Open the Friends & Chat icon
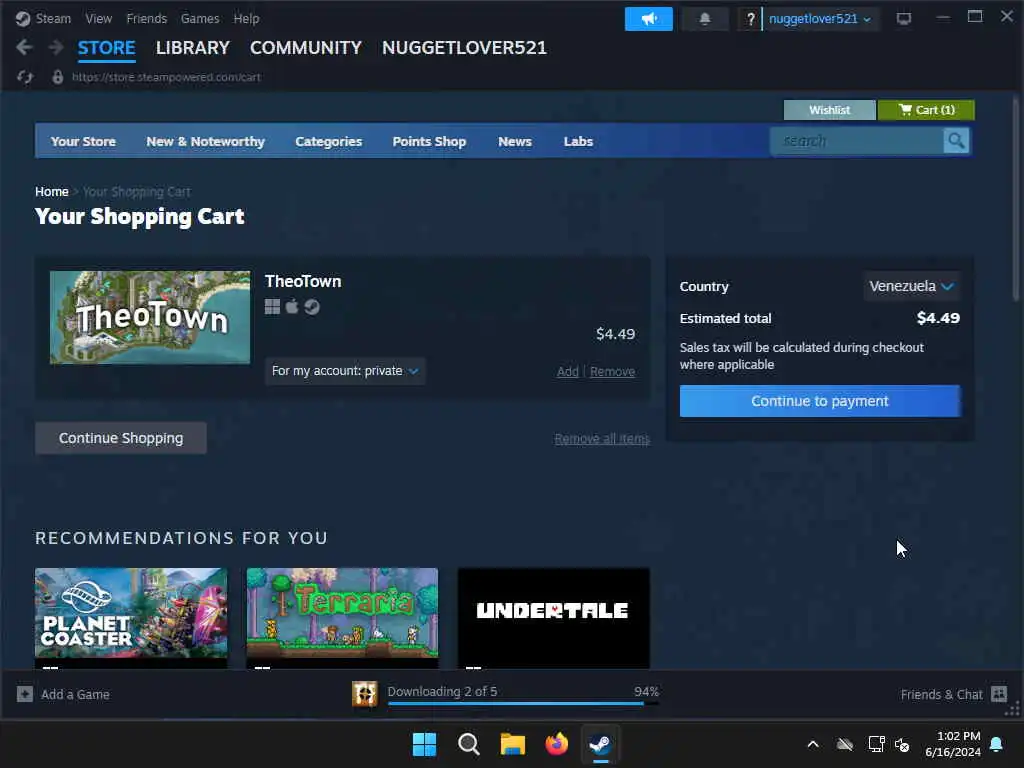The image size is (1024, 768). pos(999,694)
